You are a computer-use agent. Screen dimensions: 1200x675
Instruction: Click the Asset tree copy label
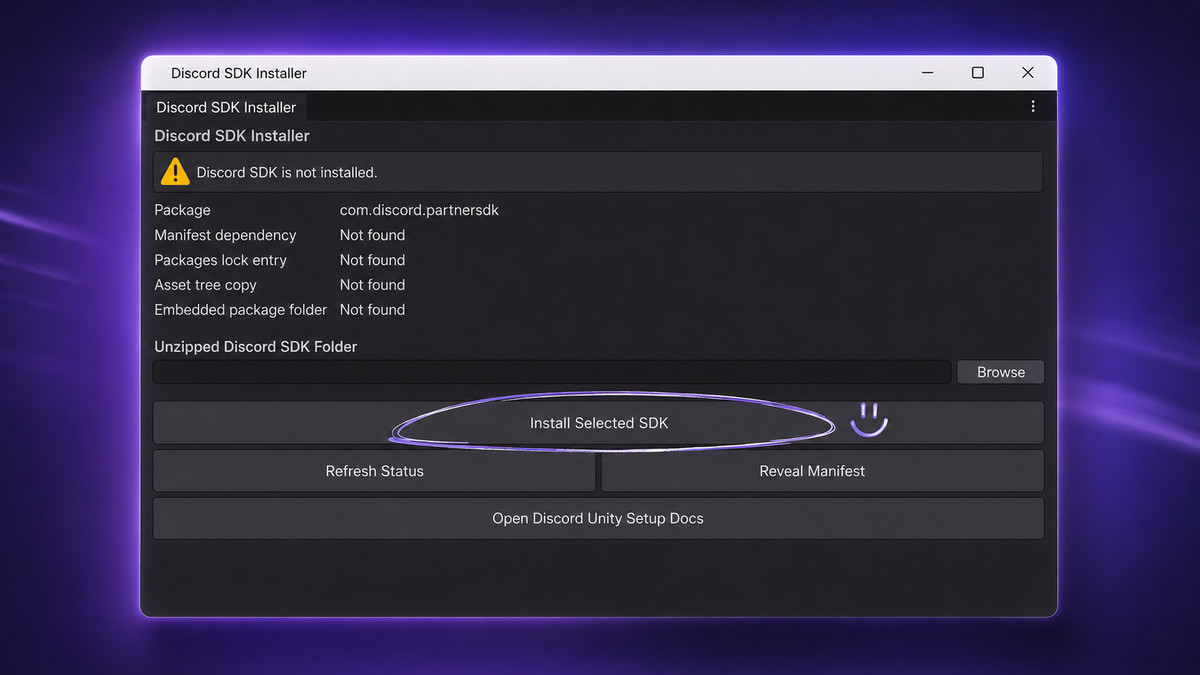coord(205,285)
